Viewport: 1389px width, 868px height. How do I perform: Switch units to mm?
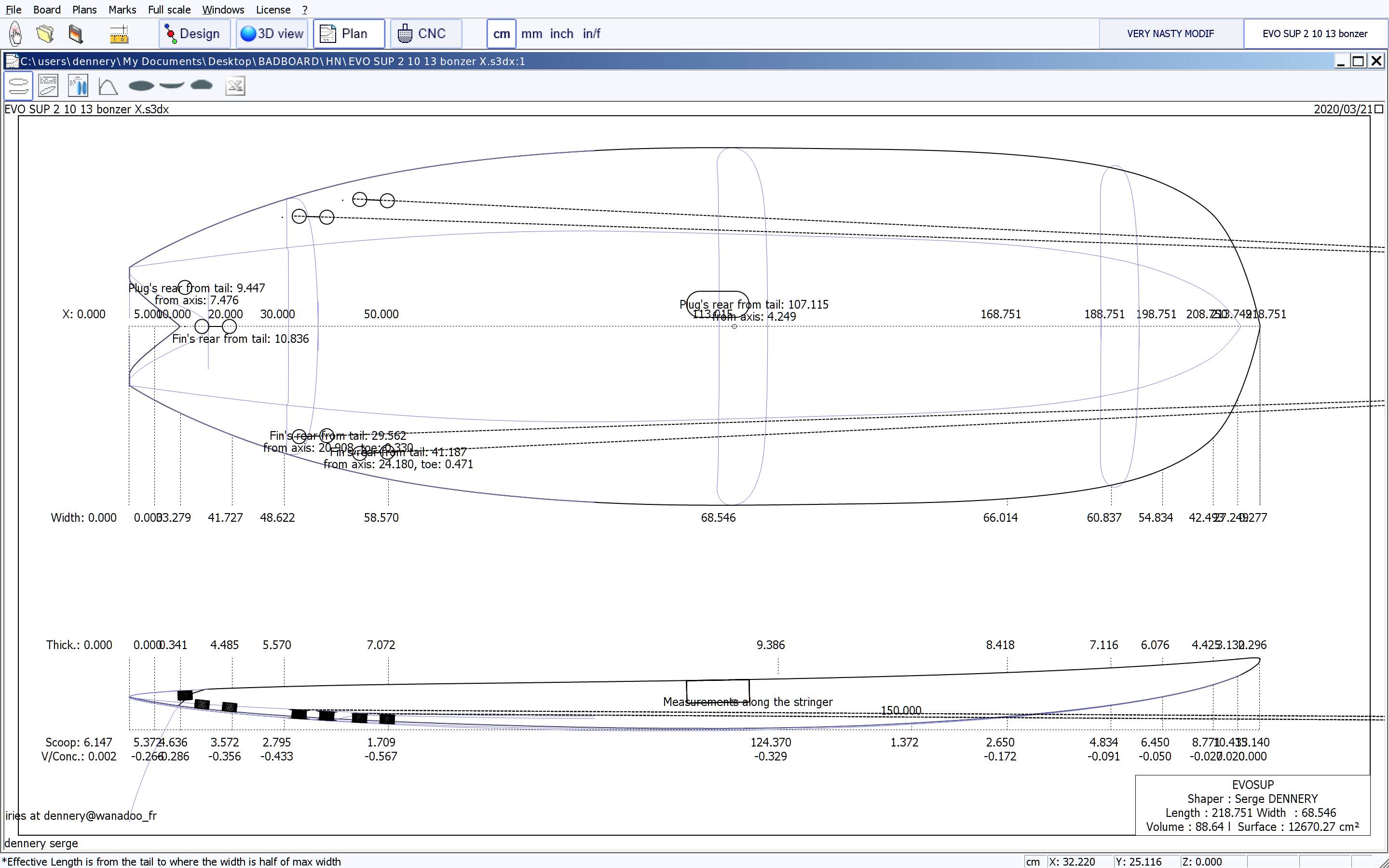pyautogui.click(x=531, y=34)
